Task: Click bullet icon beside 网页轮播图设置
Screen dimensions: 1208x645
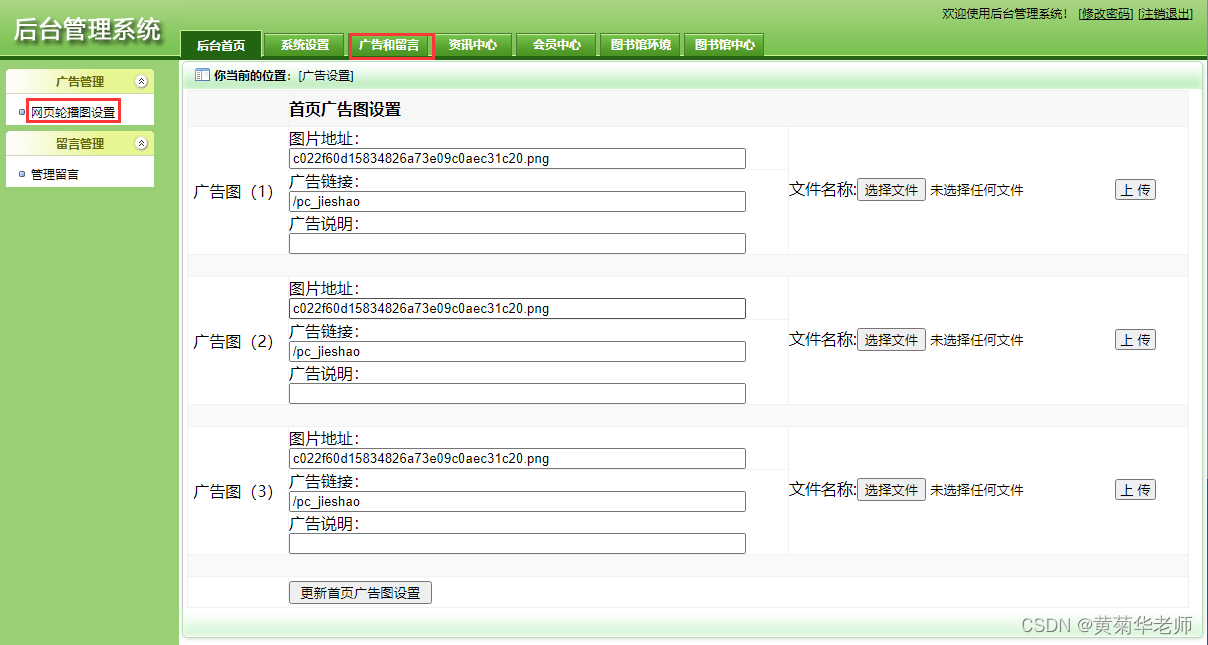Action: pos(22,112)
